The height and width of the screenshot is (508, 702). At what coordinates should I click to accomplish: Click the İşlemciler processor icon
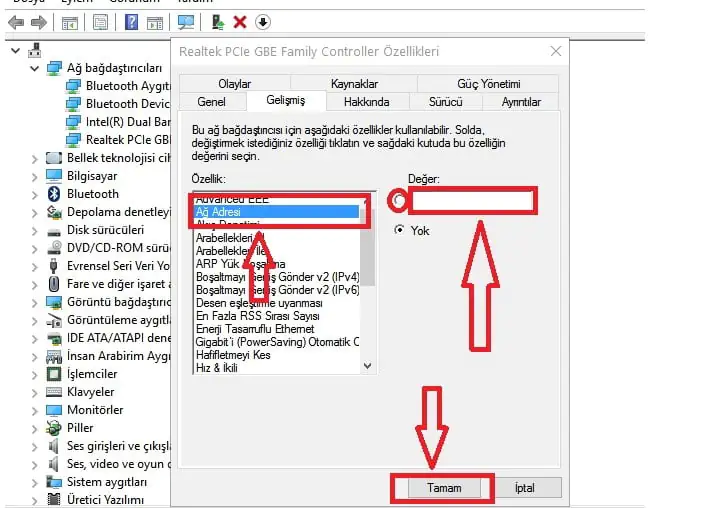(x=54, y=374)
